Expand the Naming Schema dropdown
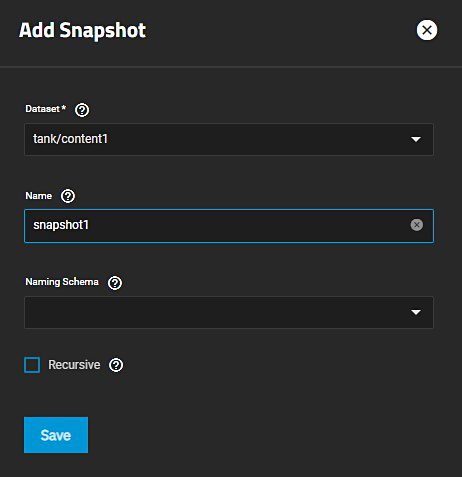This screenshot has width=462, height=477. [x=229, y=312]
